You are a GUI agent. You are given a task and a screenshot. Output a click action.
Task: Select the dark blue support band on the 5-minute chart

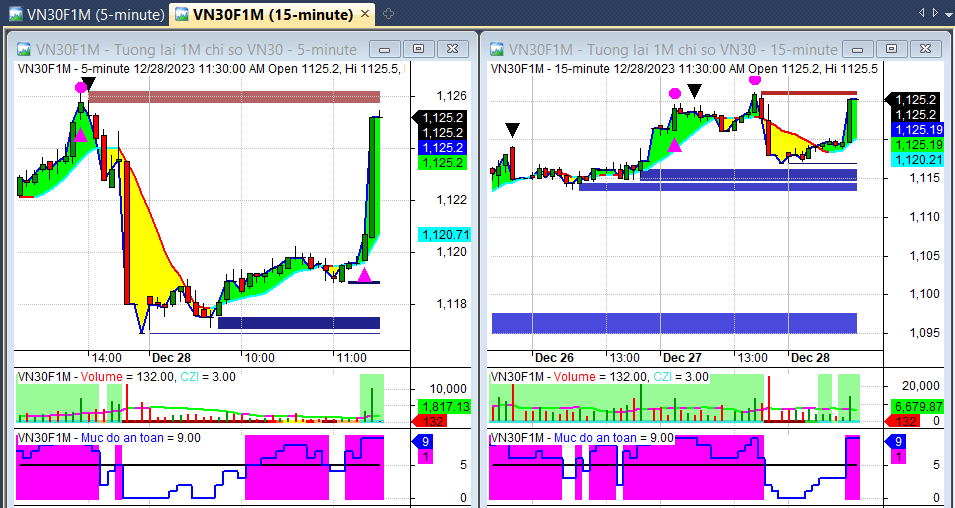point(299,323)
